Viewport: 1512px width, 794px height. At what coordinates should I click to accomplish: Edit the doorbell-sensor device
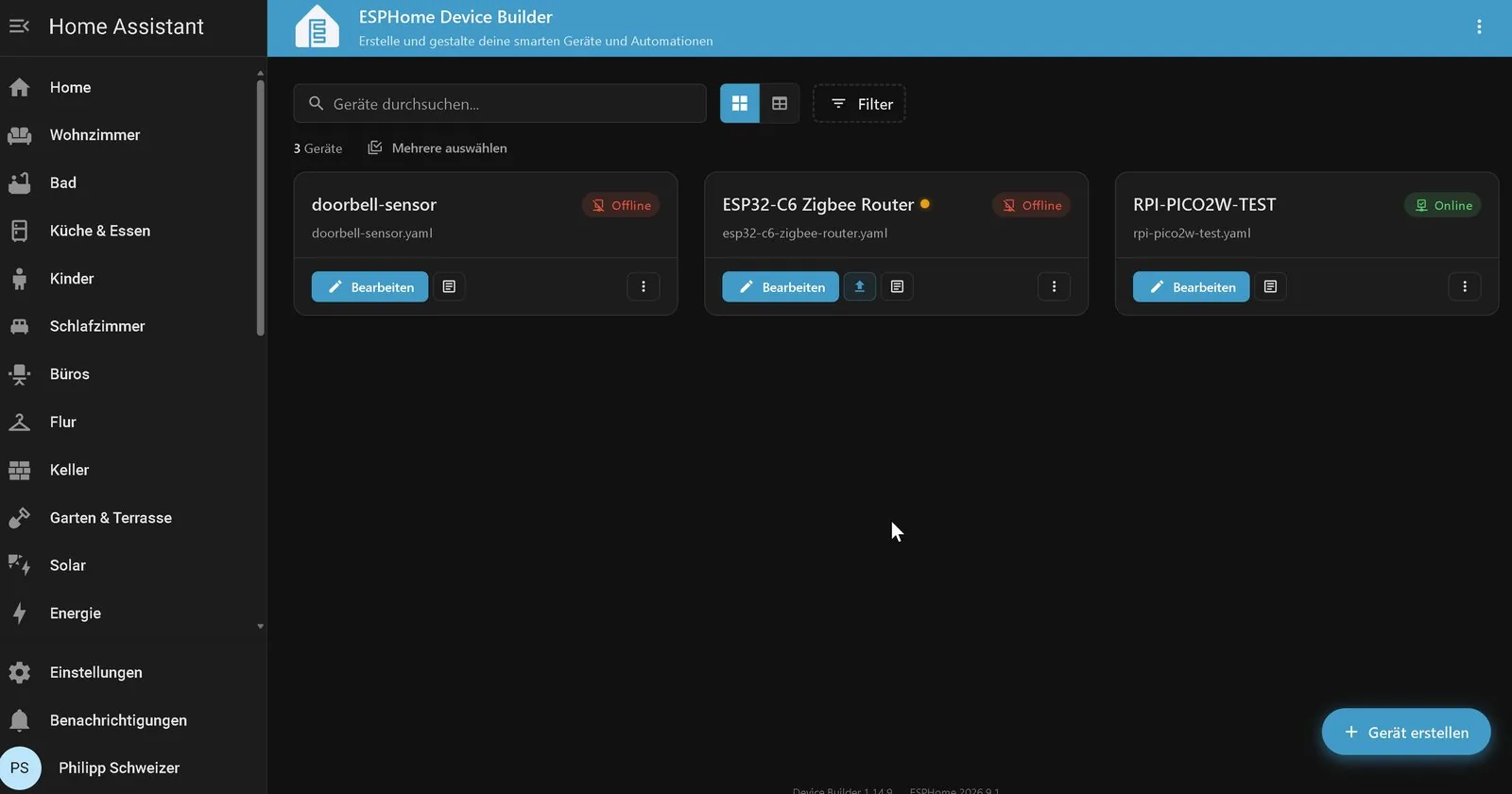point(369,286)
